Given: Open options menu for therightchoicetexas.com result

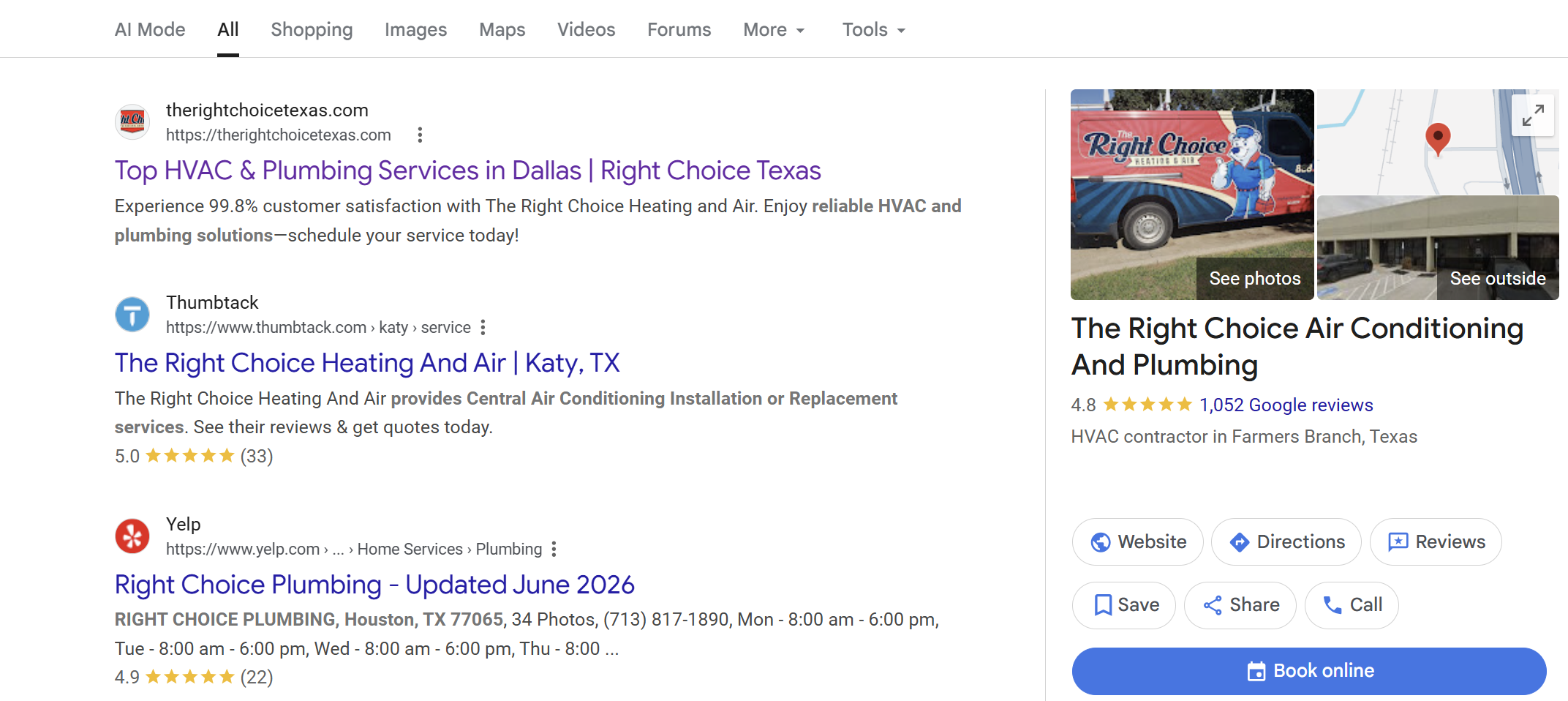Looking at the screenshot, I should (x=420, y=135).
